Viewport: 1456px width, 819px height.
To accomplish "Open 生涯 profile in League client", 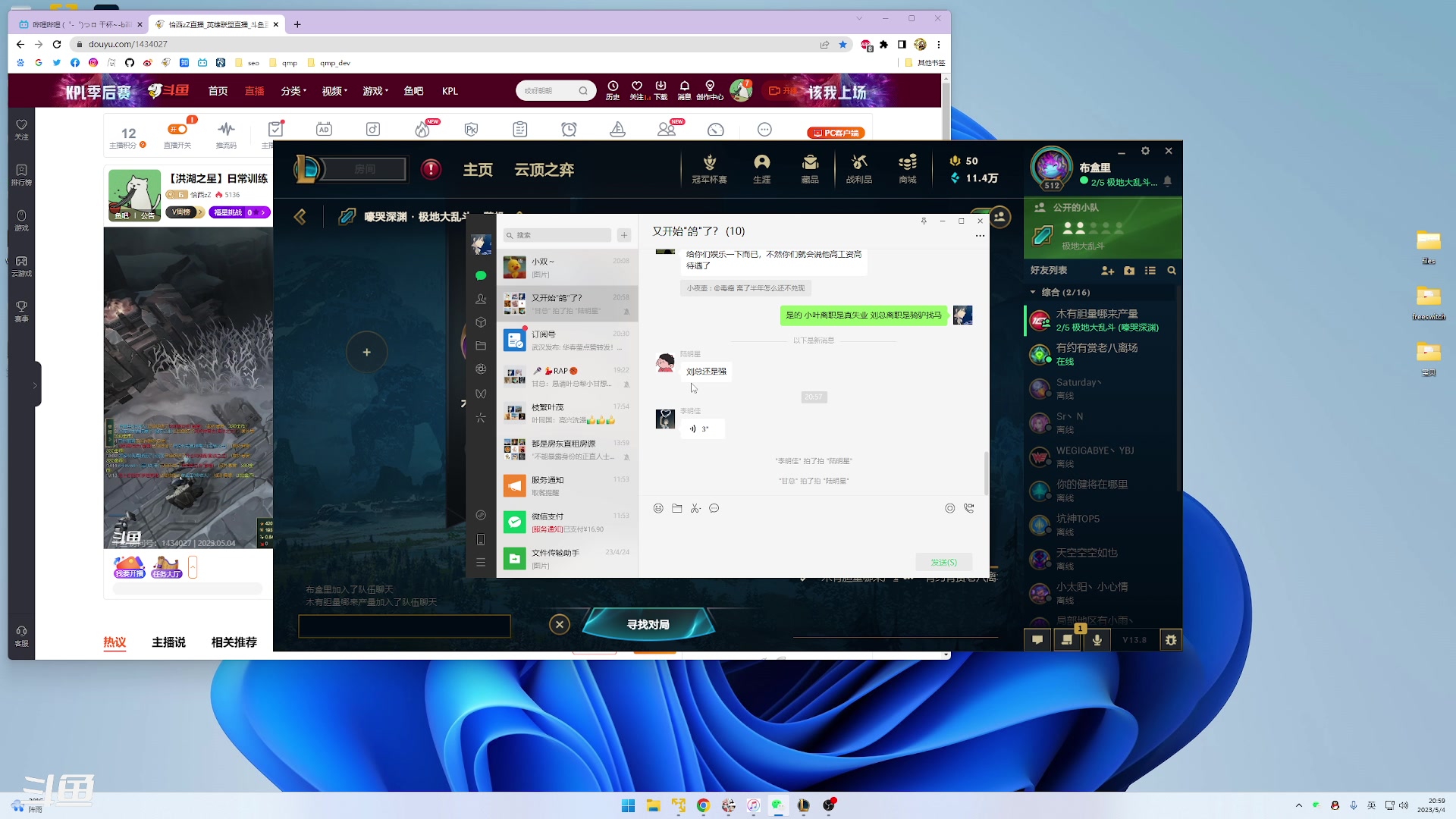I will point(761,169).
